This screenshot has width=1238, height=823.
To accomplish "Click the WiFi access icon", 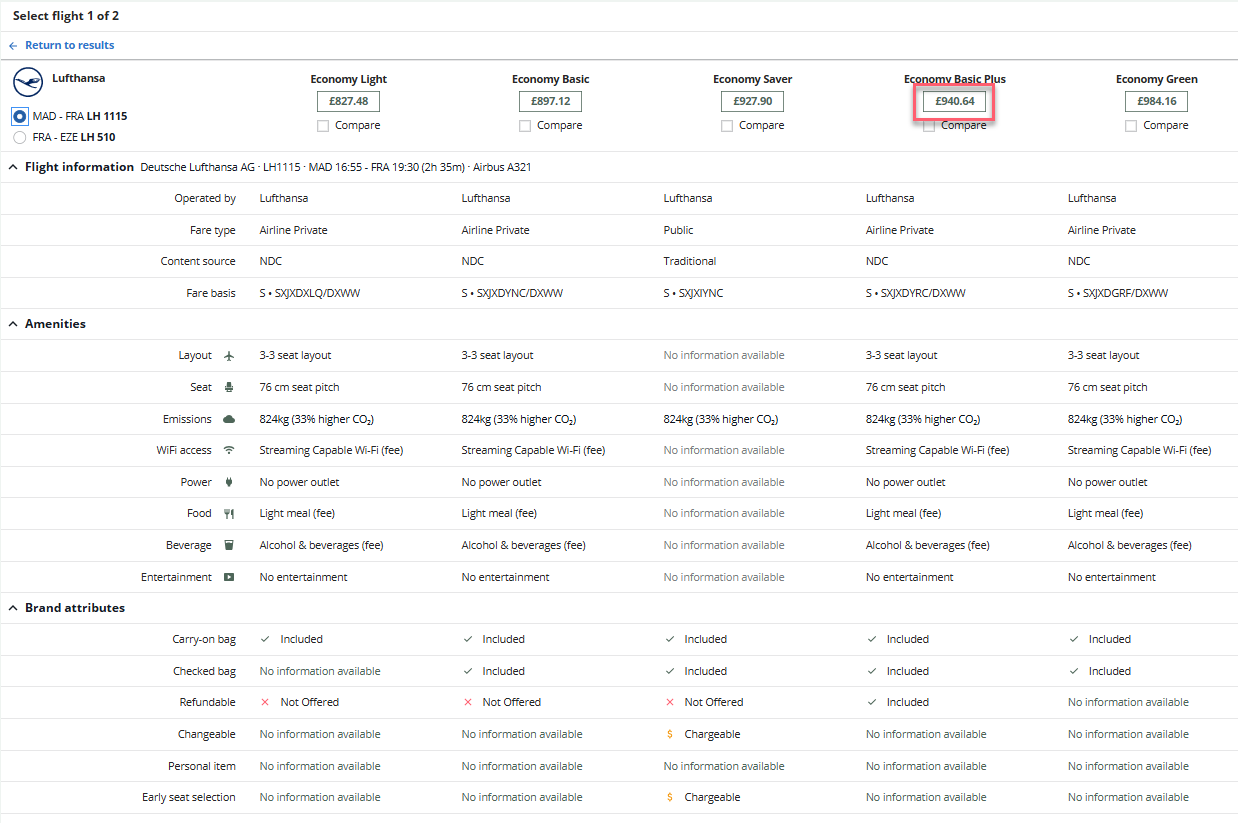I will pyautogui.click(x=229, y=451).
